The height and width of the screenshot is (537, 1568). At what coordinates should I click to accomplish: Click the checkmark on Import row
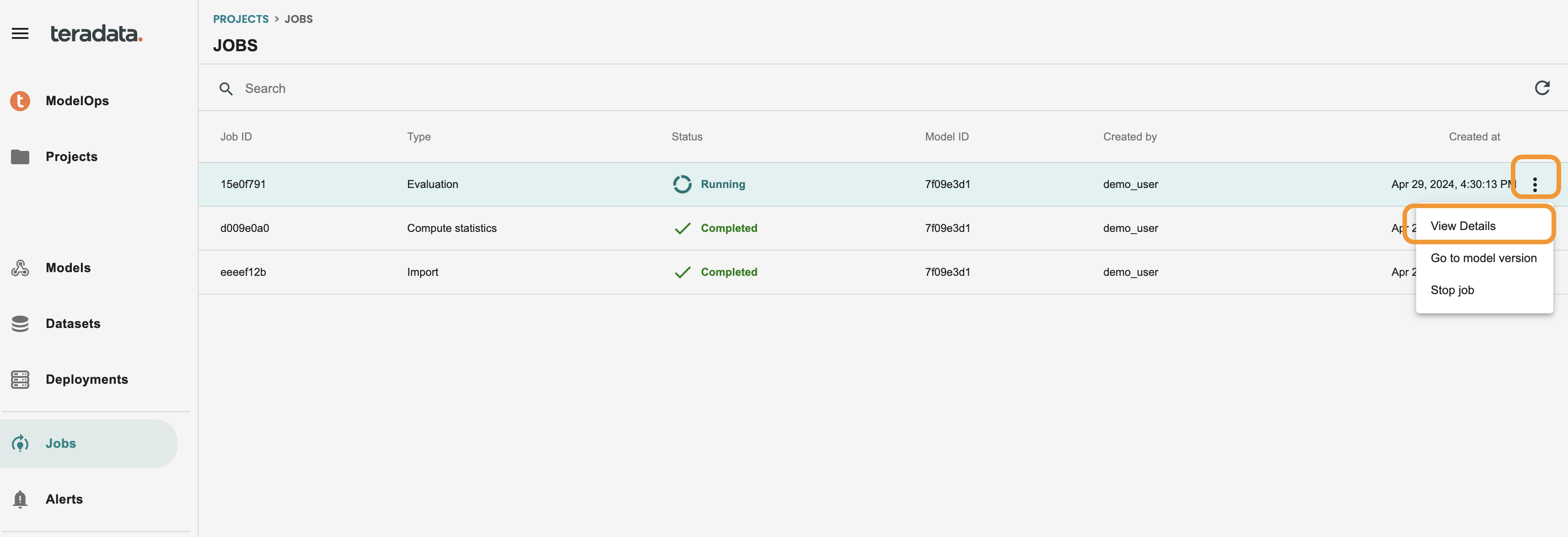682,272
